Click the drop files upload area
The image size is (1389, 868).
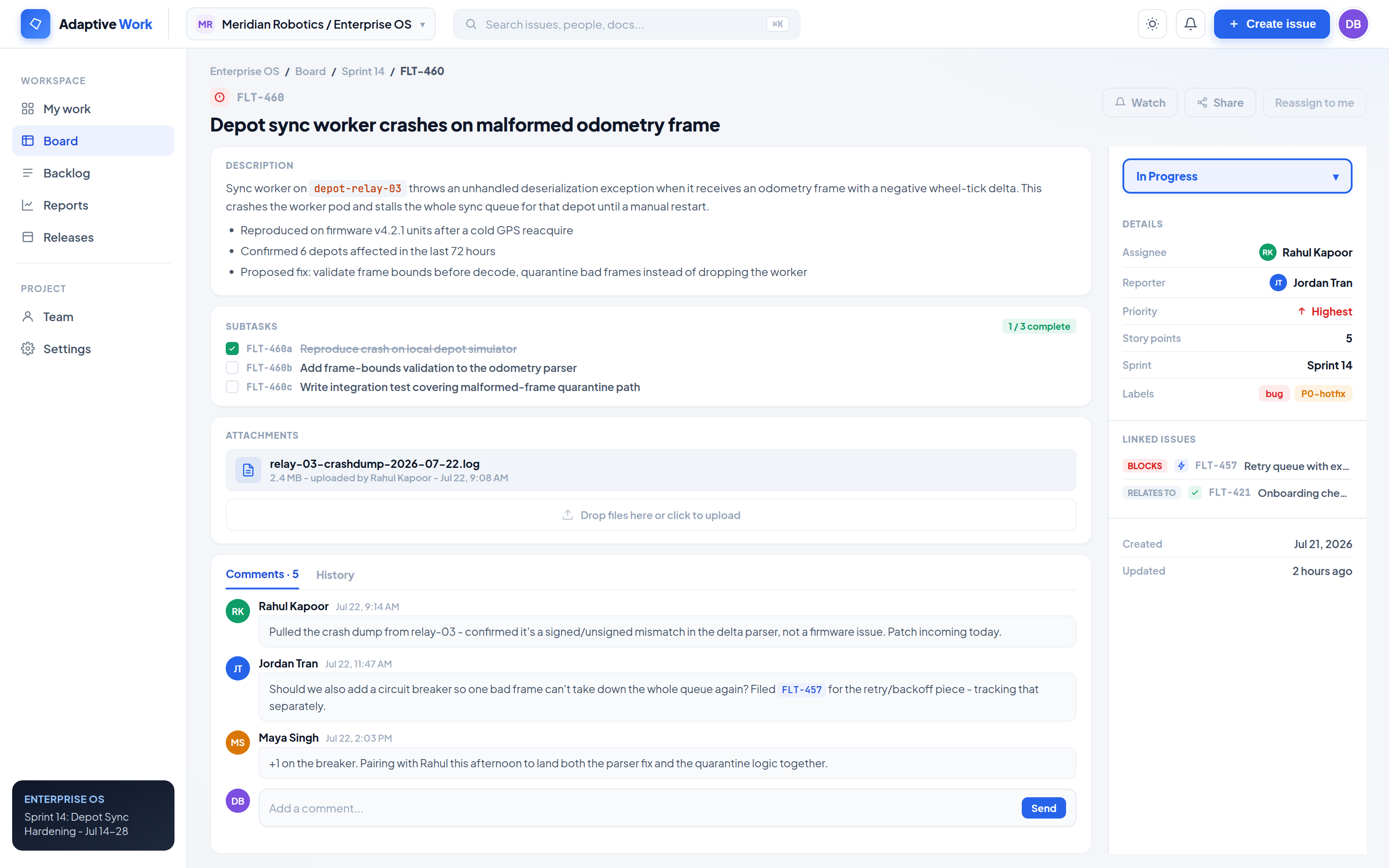click(x=651, y=515)
